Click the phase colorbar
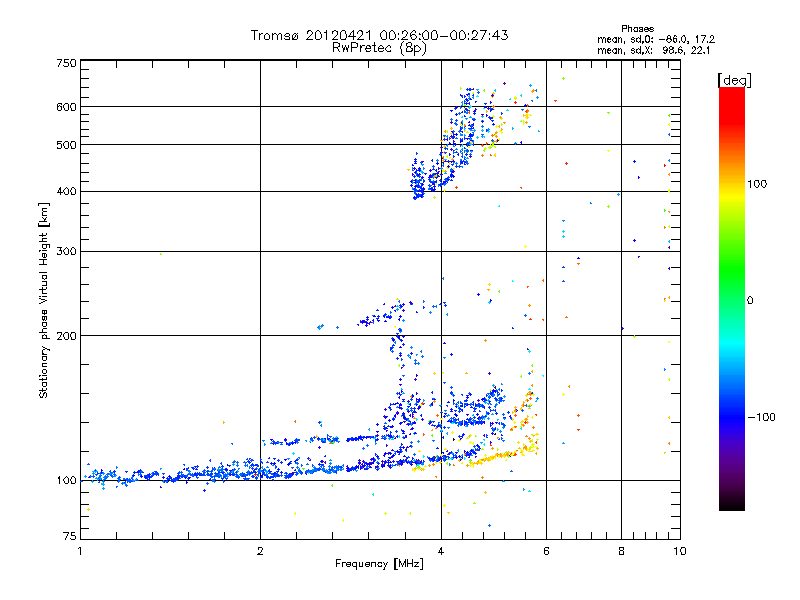This screenshot has width=800, height=600. [732, 298]
